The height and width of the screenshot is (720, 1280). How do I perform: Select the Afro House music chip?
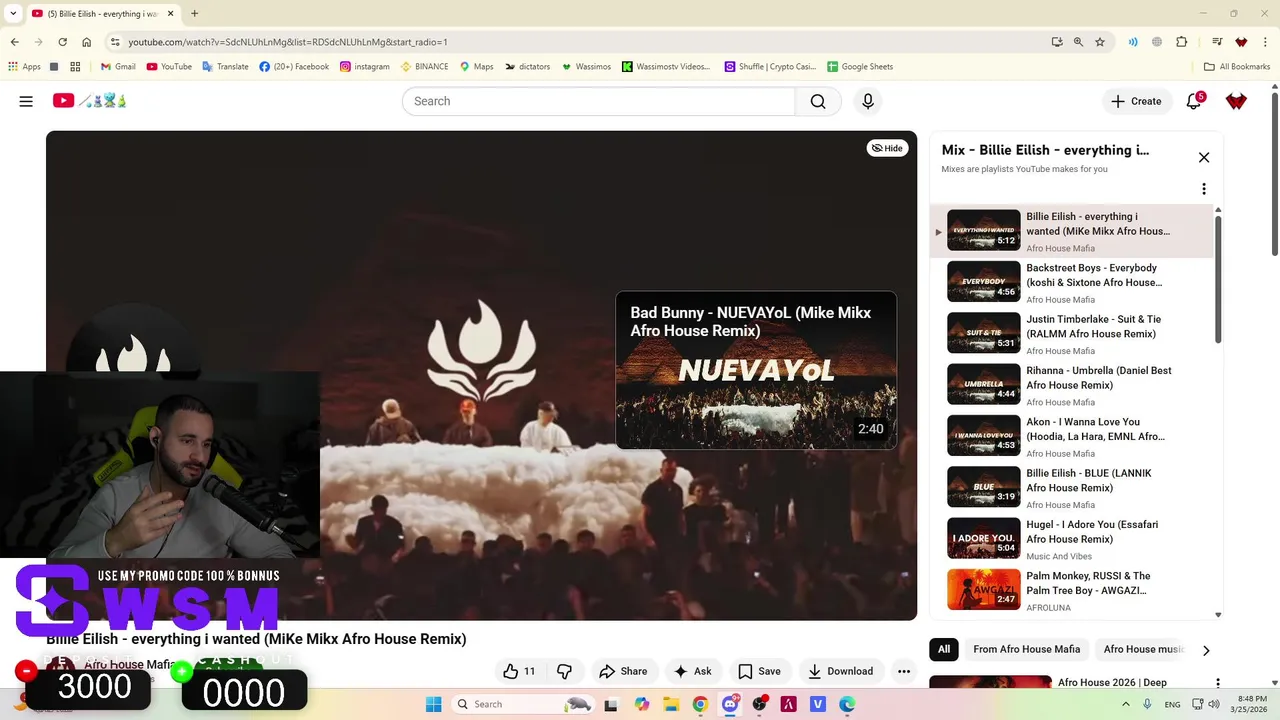point(1143,649)
